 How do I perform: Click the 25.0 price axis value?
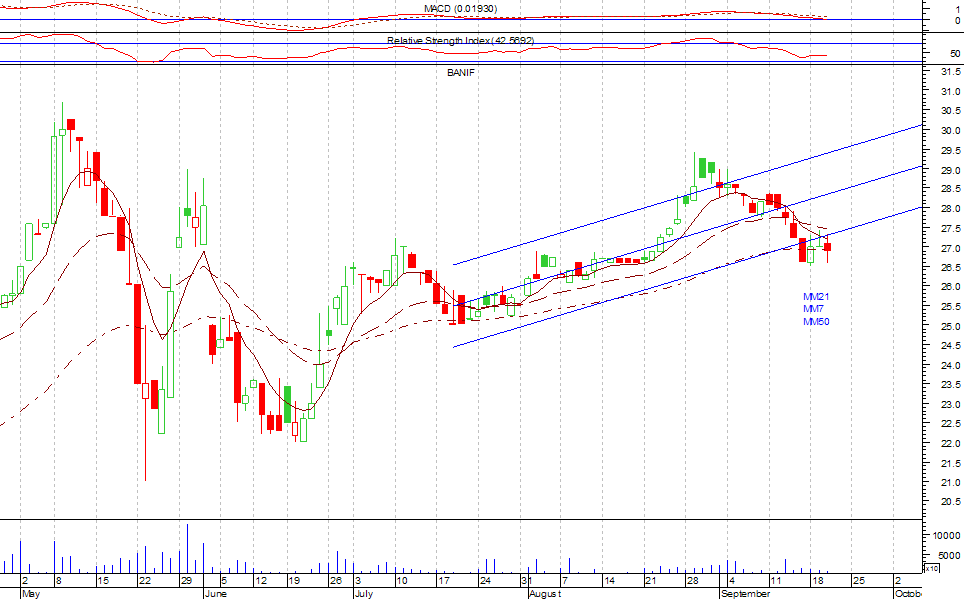click(x=950, y=326)
